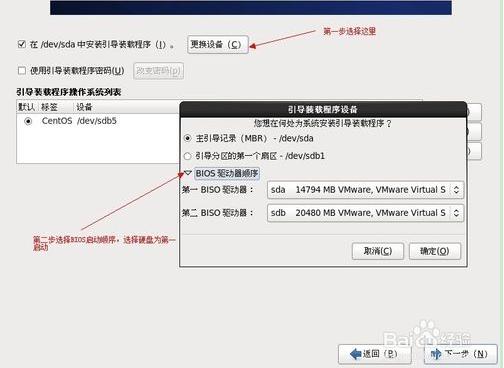Confirm with the 确定(O) button
Viewport: 504px width, 368px height.
[435, 251]
